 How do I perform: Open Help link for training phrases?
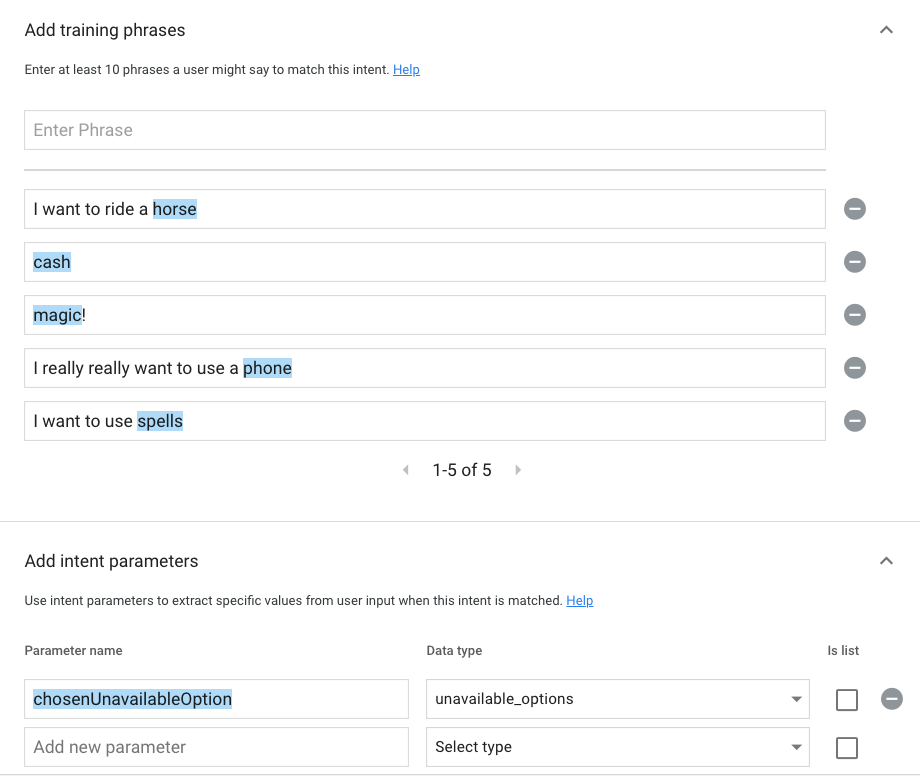coord(406,70)
